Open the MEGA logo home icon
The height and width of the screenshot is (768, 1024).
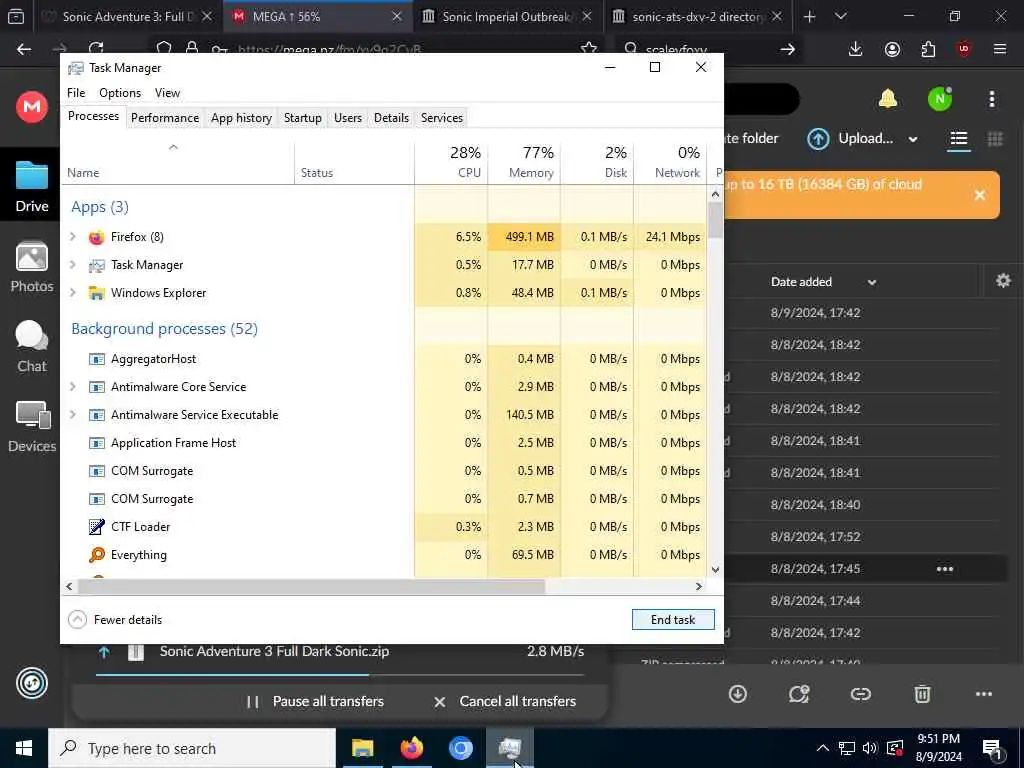[x=31, y=106]
